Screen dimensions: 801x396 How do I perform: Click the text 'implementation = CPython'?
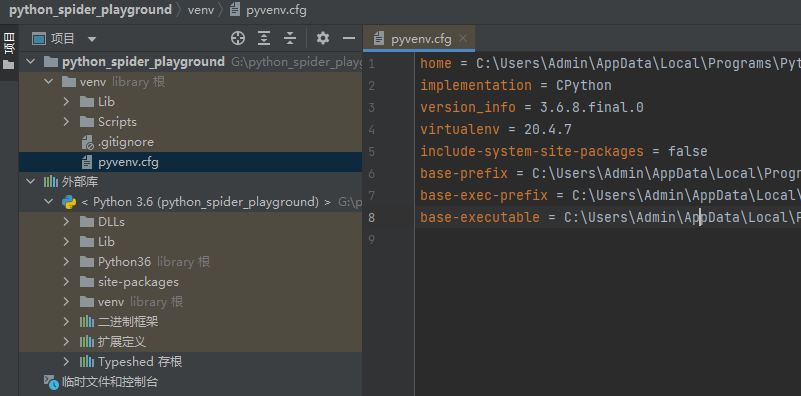(x=515, y=85)
